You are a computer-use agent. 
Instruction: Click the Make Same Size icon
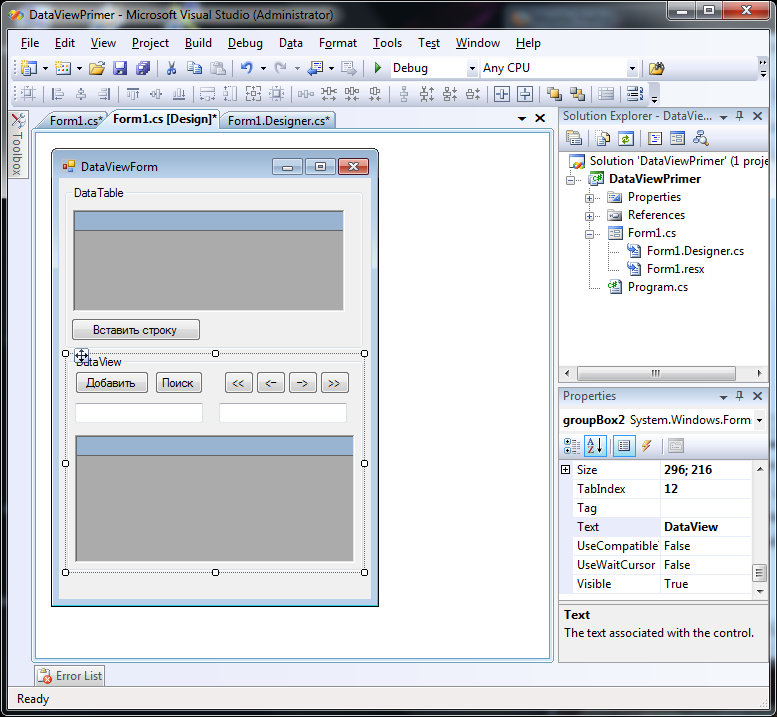pyautogui.click(x=253, y=94)
